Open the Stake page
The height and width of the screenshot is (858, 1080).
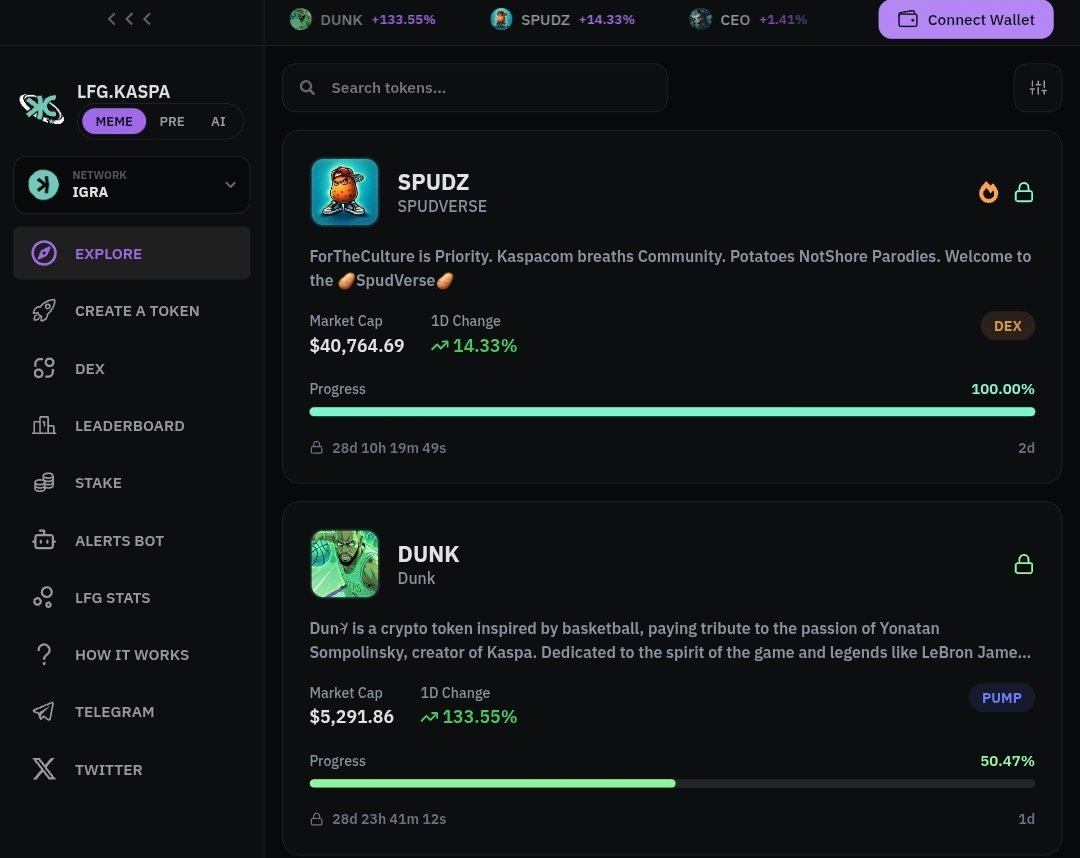(x=132, y=483)
